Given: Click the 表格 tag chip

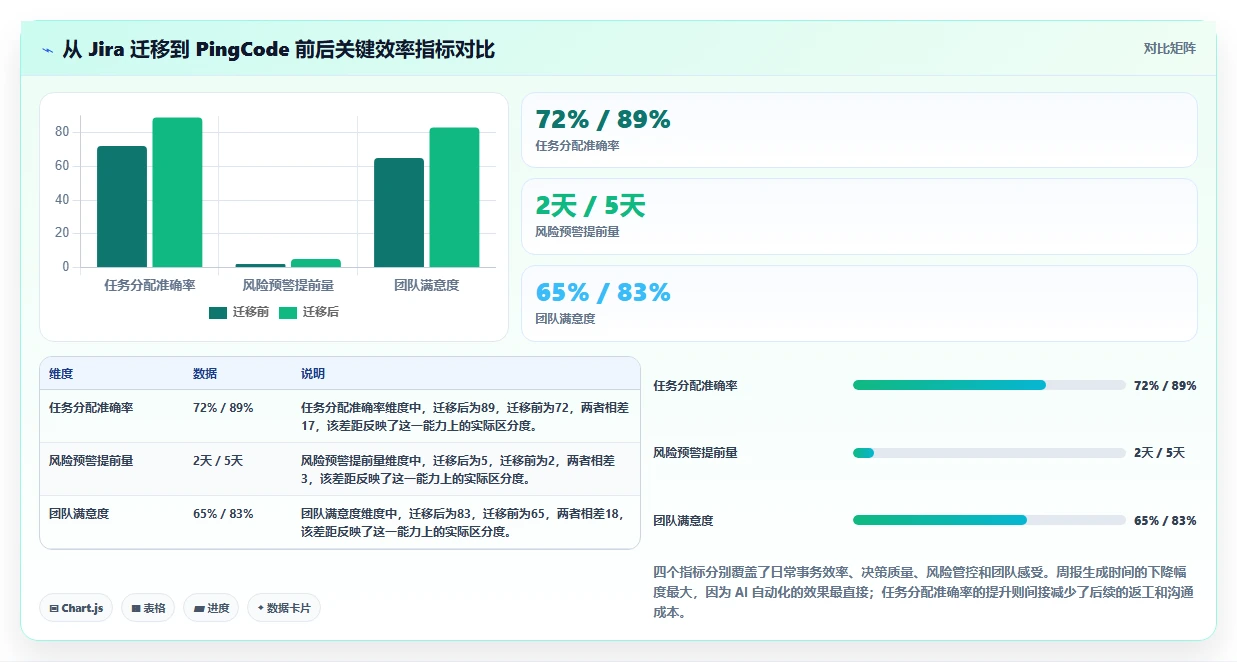Looking at the screenshot, I should [148, 608].
